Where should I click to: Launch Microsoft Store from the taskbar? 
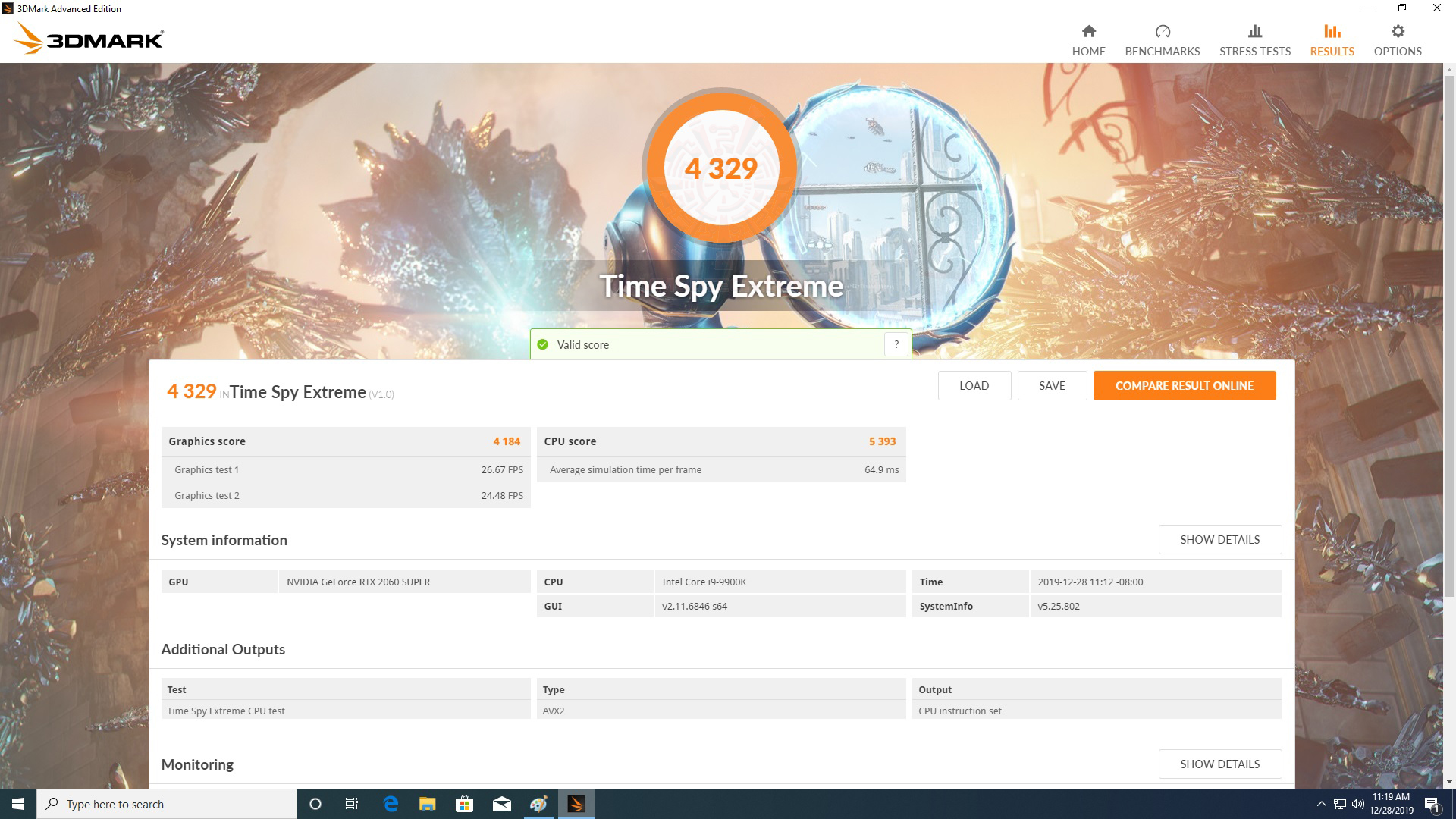tap(464, 803)
